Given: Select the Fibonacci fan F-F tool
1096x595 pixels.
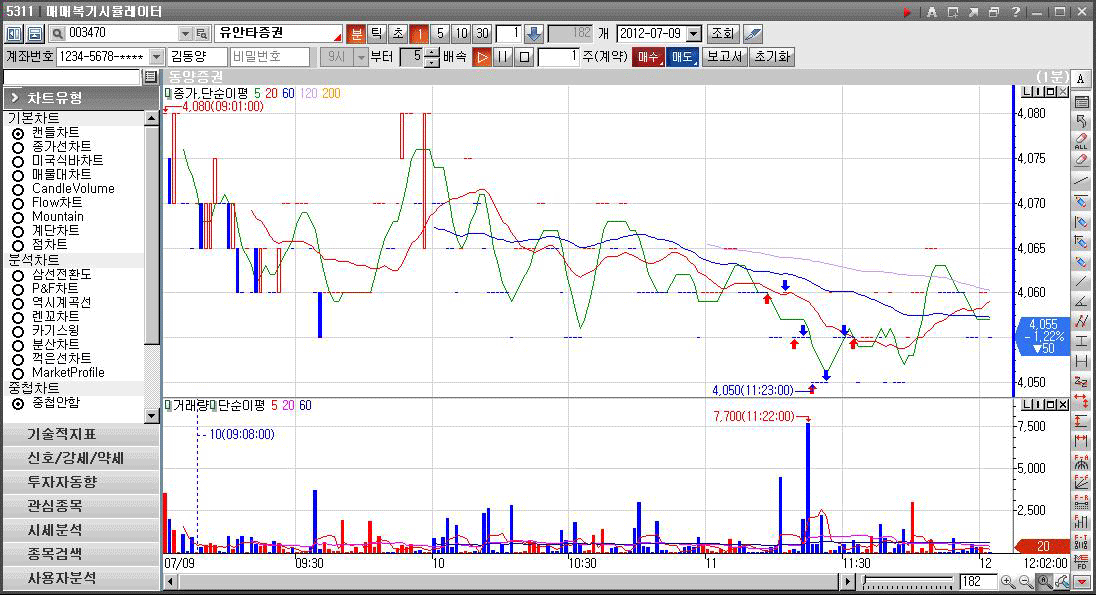Looking at the screenshot, I should (x=1081, y=482).
